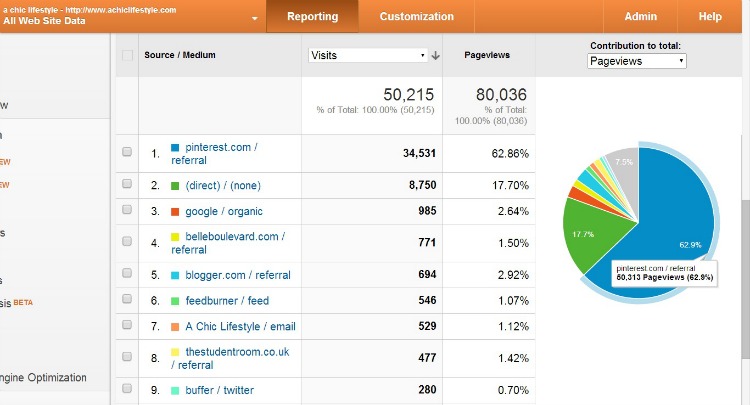Screen dimensions: 750x405
Task: Click the orange A Chic Lifestyle color square
Action: pos(175,327)
